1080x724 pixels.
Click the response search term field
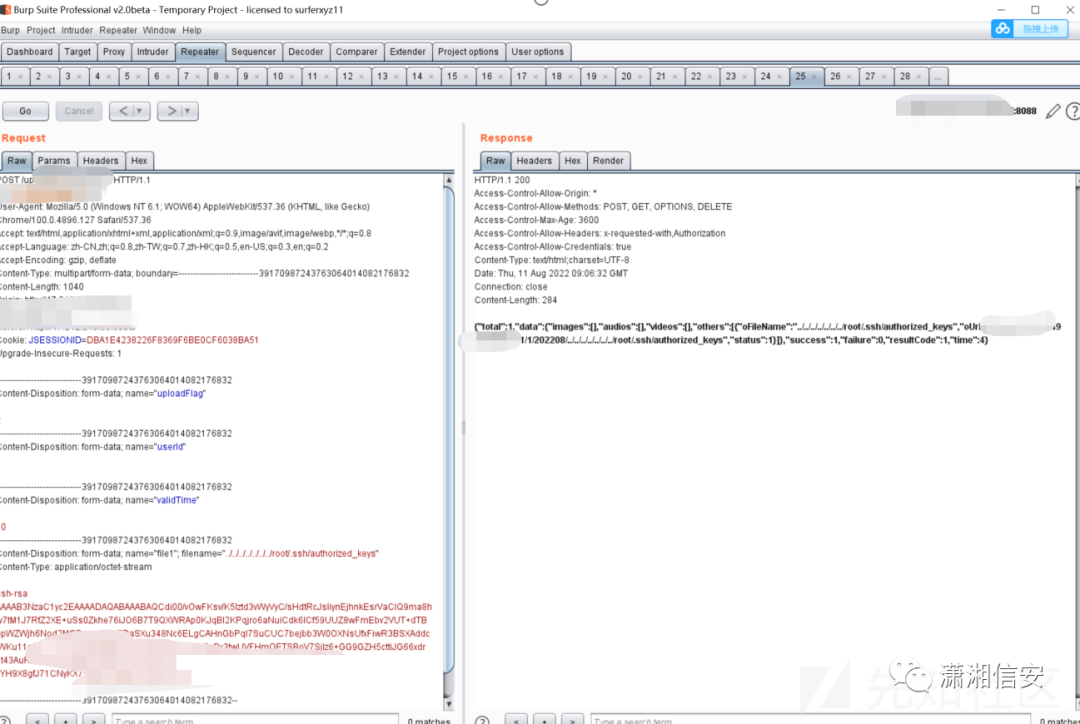810,720
